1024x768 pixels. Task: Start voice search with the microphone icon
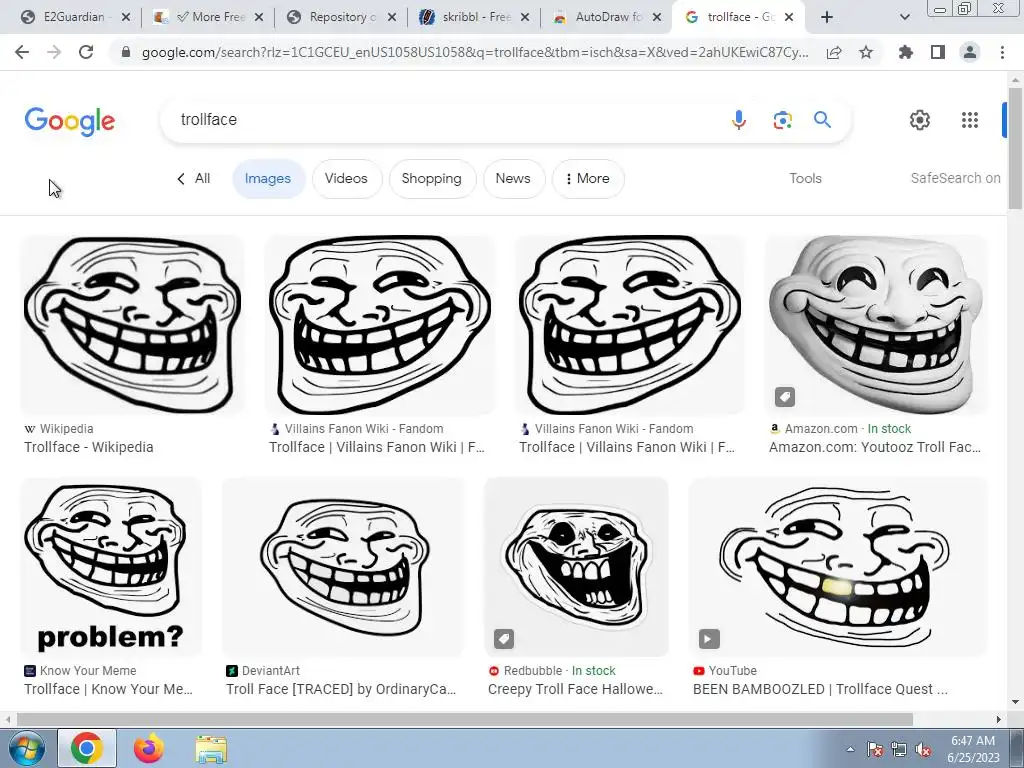pos(739,120)
